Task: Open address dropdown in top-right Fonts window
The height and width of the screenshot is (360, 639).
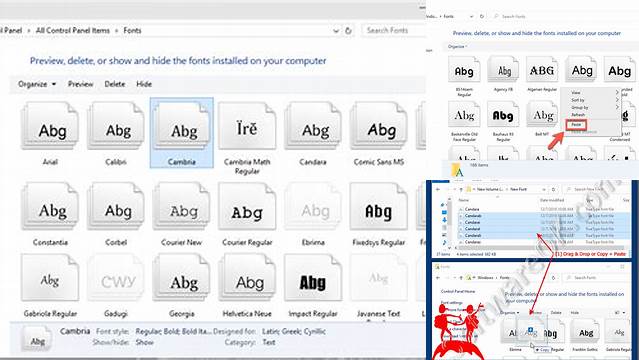Action: coord(472,16)
